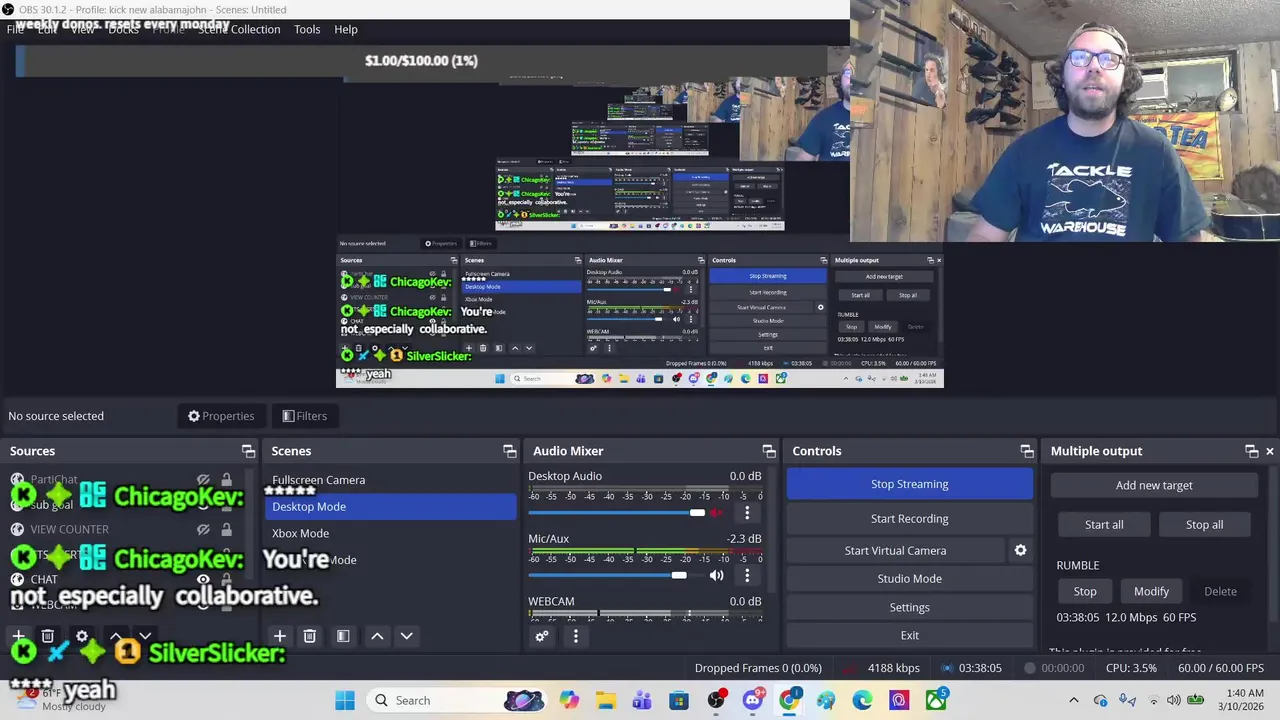Click the Windows Start button
The image size is (1280, 720).
click(345, 700)
